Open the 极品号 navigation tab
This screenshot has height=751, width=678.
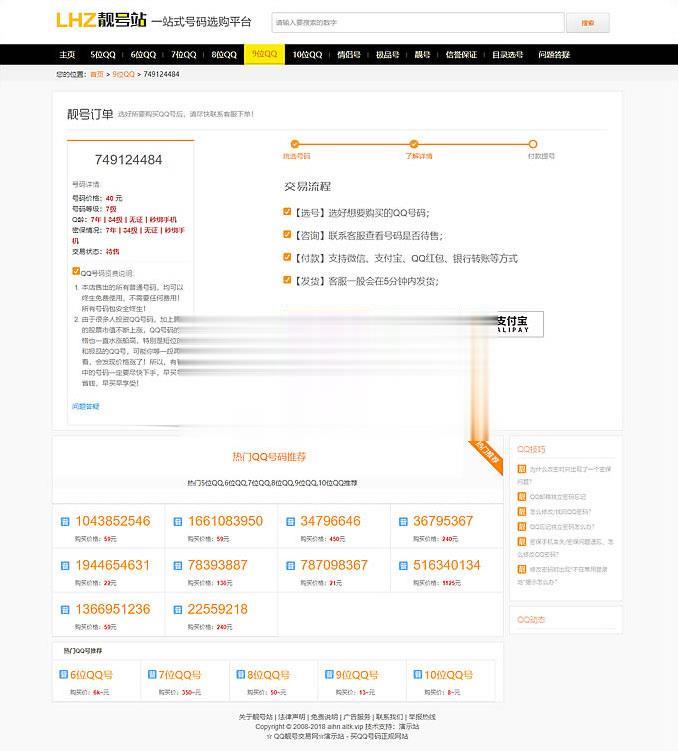point(387,55)
